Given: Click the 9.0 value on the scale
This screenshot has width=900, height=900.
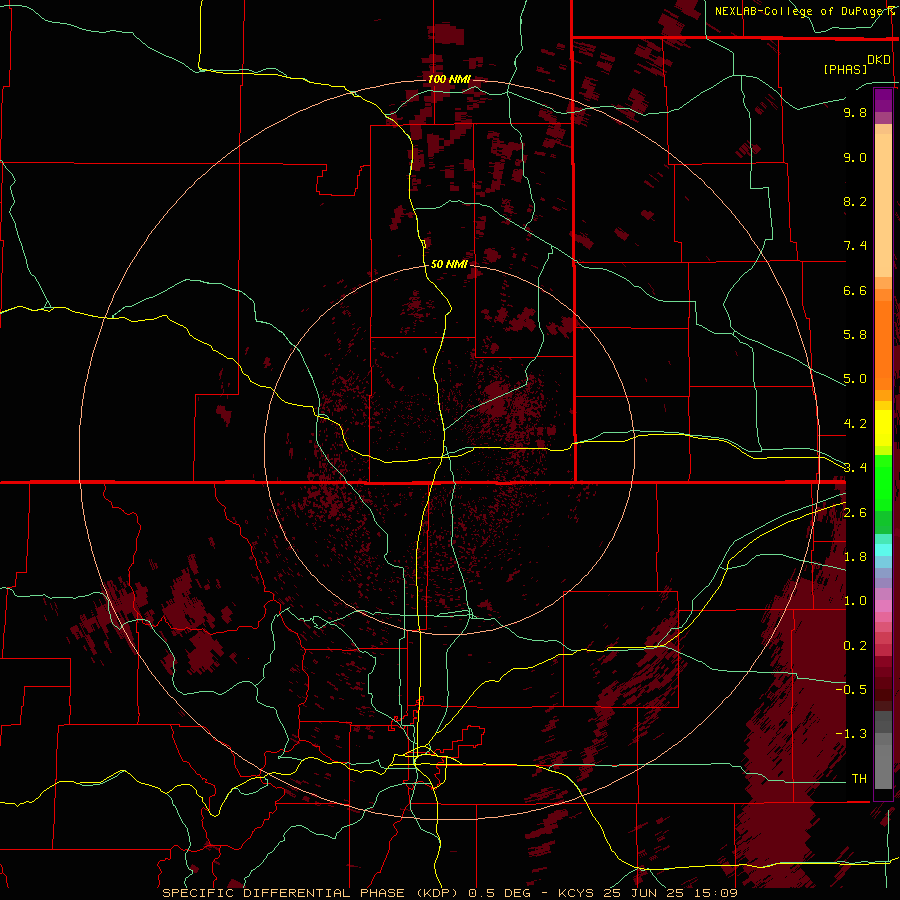Looking at the screenshot, I should 855,157.
